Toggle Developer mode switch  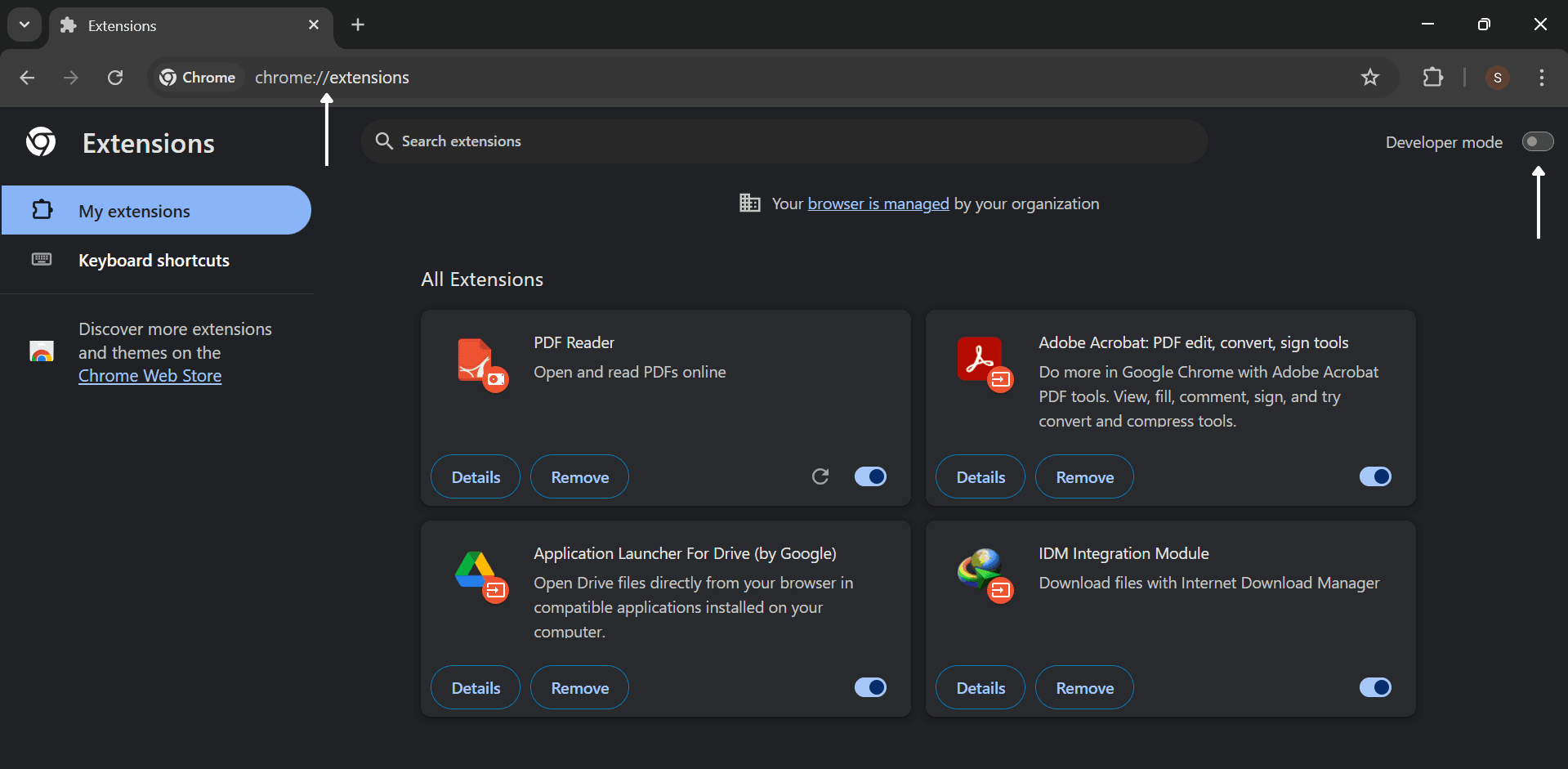[x=1537, y=142]
